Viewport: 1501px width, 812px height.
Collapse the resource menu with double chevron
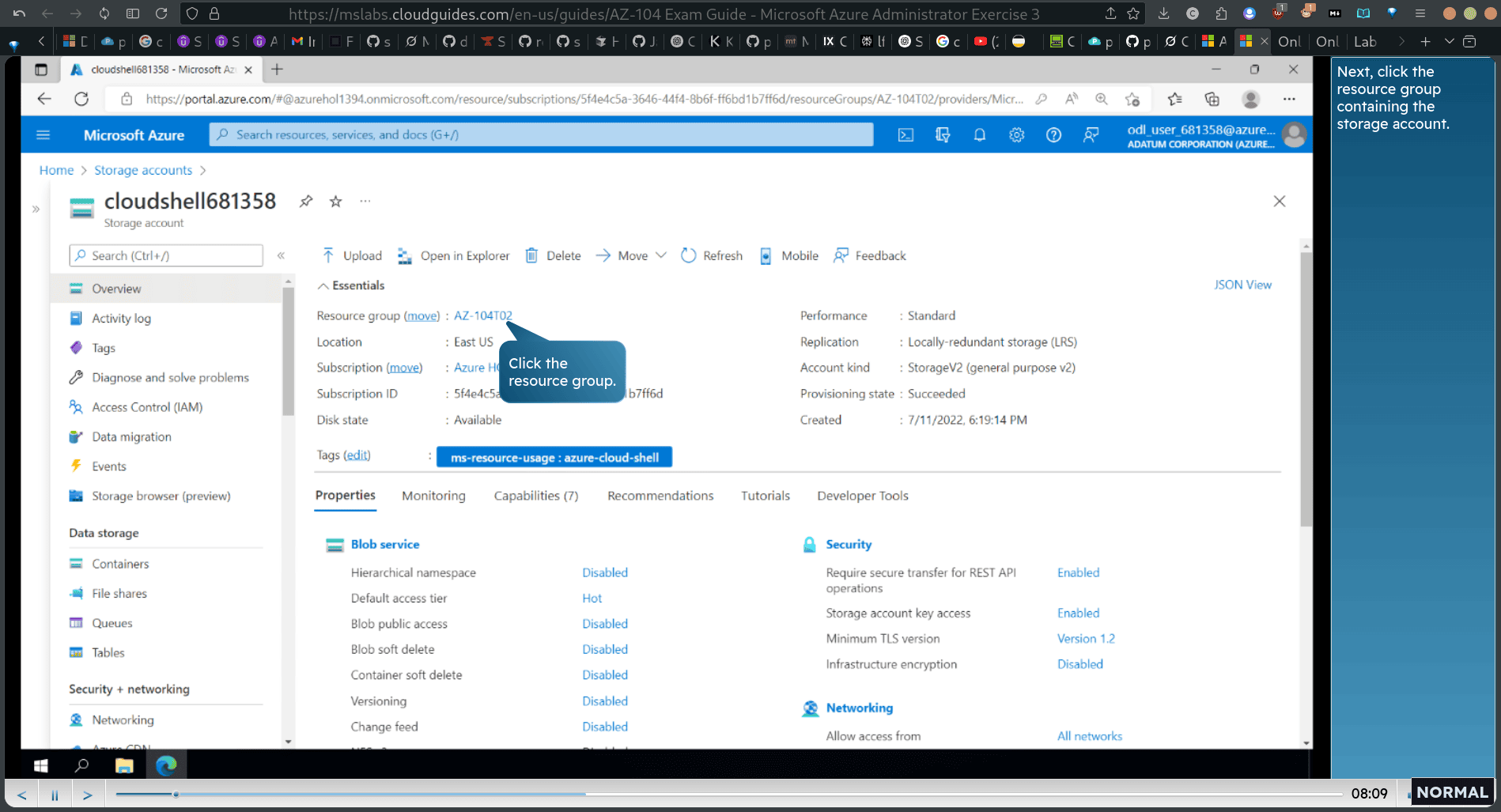[281, 255]
